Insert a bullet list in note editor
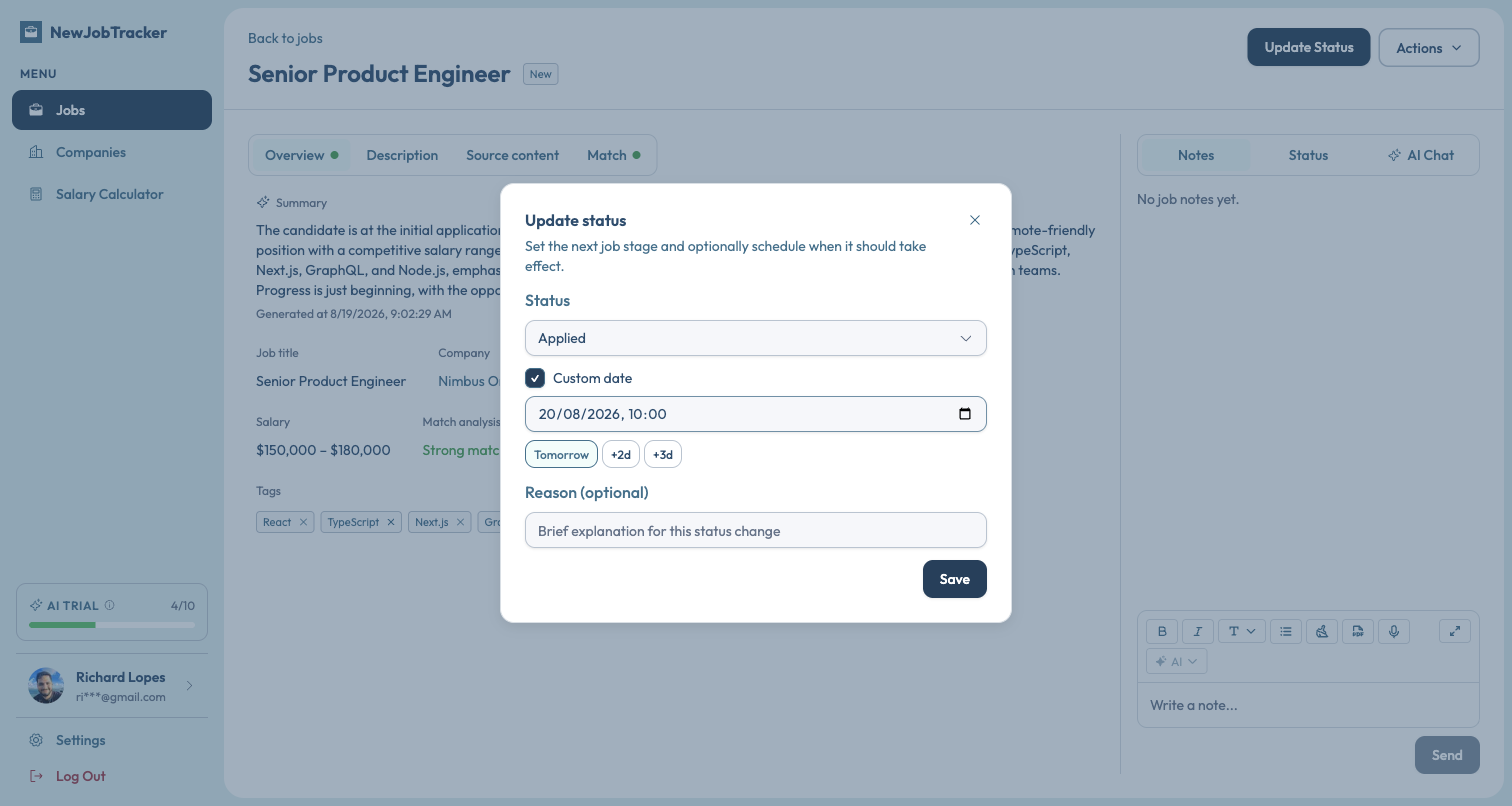This screenshot has width=1512, height=806. pos(1286,631)
